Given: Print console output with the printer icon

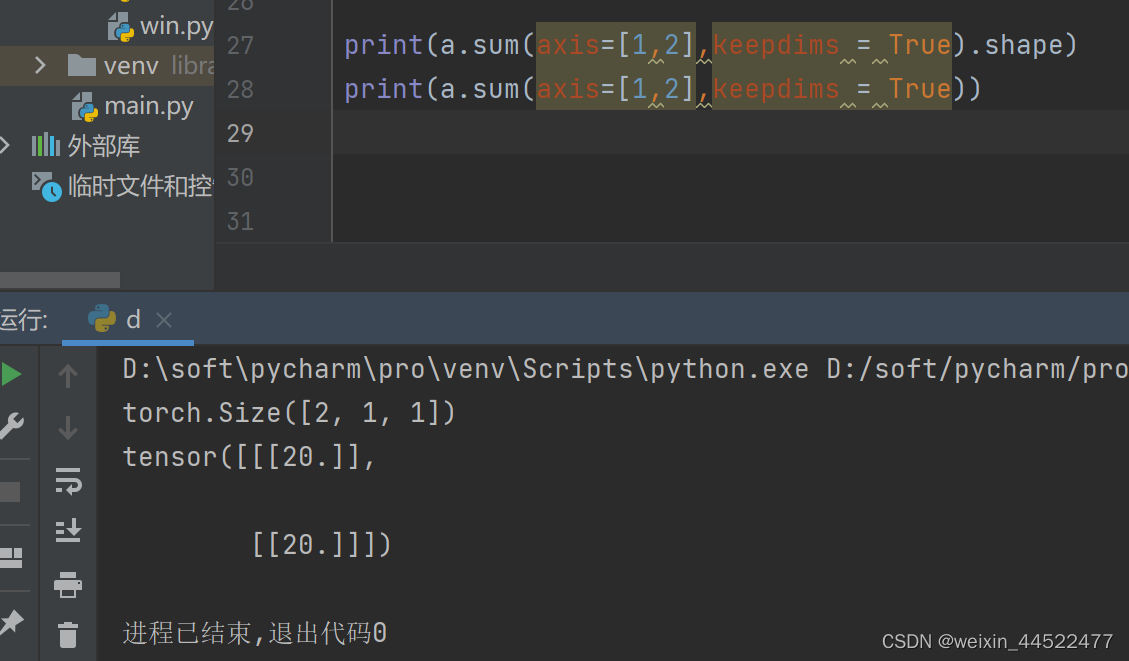Looking at the screenshot, I should coord(68,585).
